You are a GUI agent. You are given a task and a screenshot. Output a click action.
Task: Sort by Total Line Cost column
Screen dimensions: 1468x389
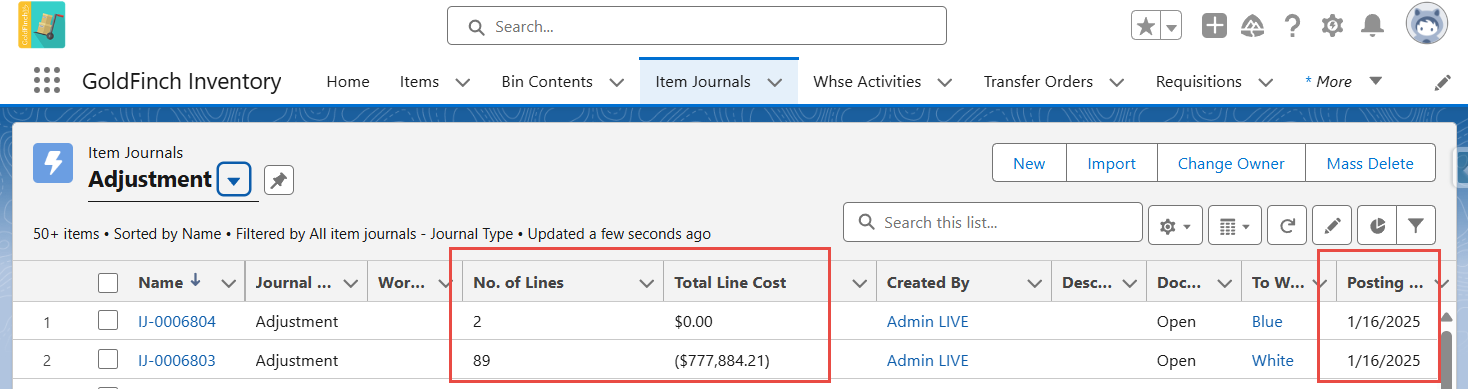tap(731, 283)
